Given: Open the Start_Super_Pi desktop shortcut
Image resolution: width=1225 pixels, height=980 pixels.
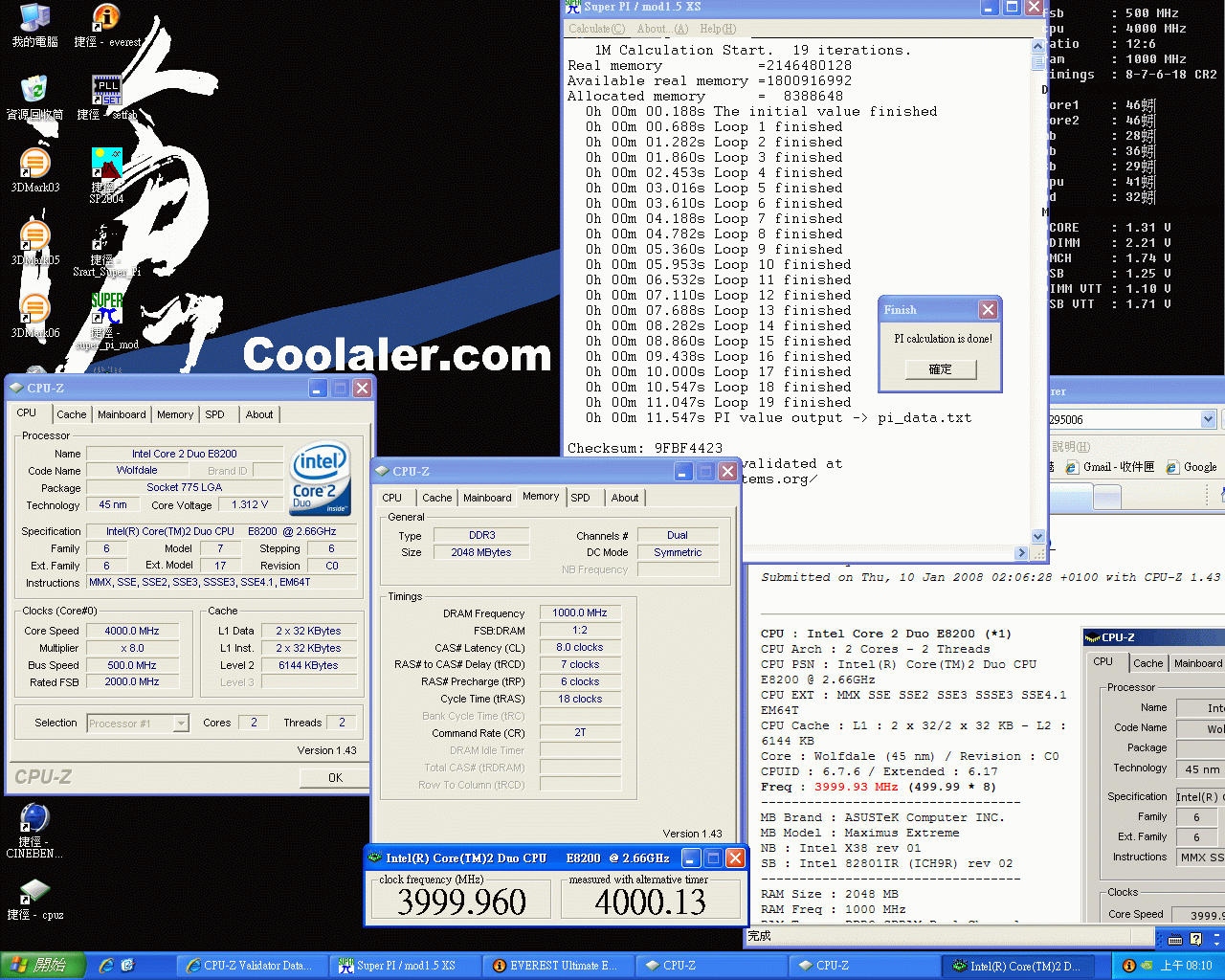Looking at the screenshot, I should pos(106,249).
